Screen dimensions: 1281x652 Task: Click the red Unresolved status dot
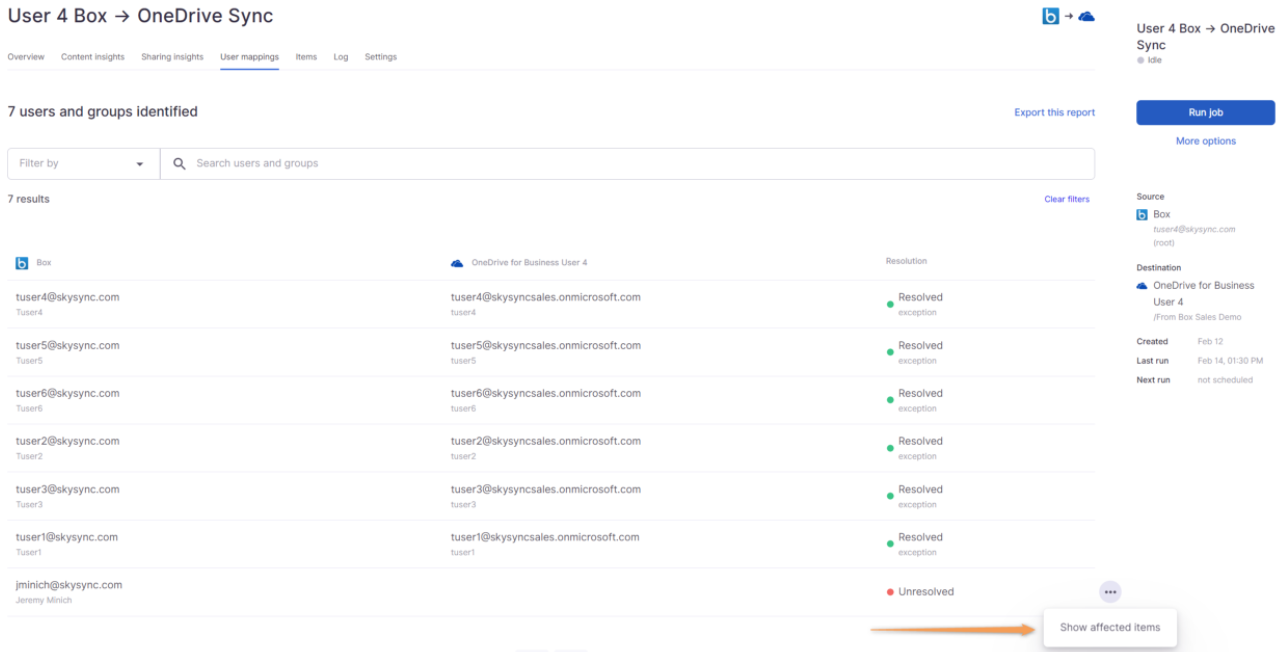point(890,592)
